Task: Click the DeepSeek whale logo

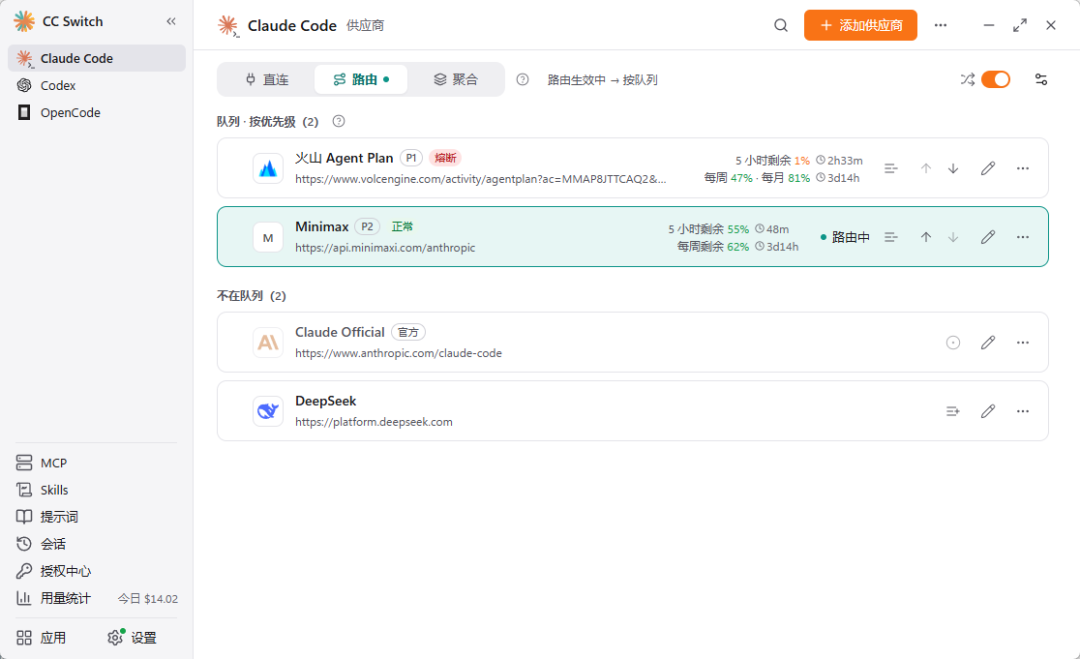Action: (x=268, y=411)
